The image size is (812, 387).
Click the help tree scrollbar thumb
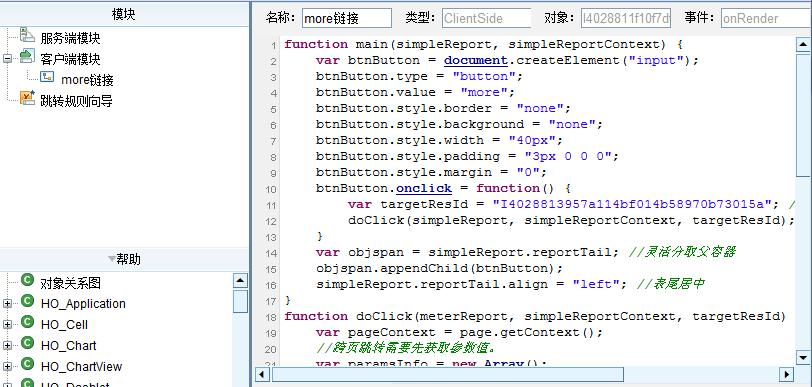240,301
